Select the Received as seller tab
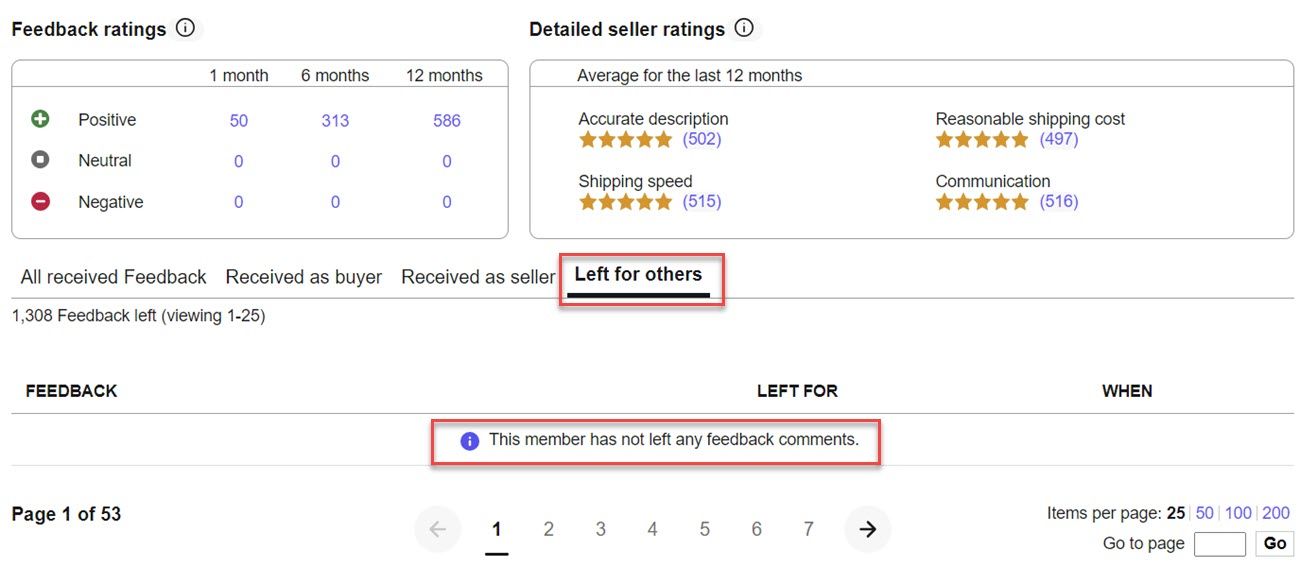The height and width of the screenshot is (567, 1300). [x=478, y=277]
